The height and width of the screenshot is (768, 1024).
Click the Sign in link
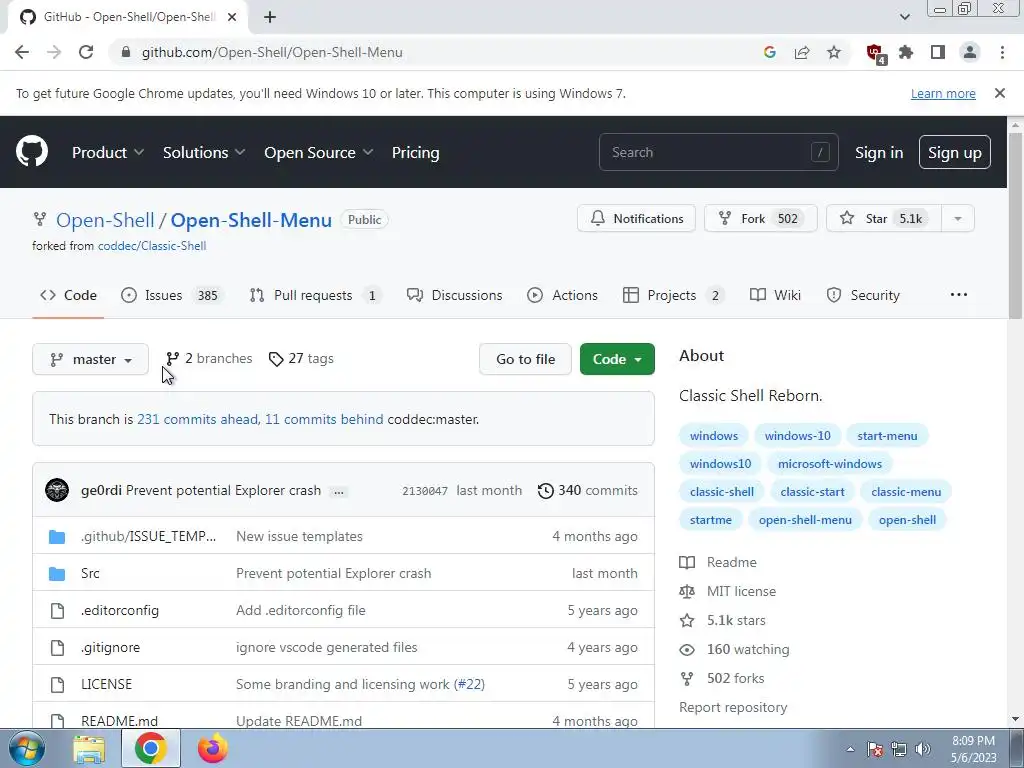click(x=879, y=152)
